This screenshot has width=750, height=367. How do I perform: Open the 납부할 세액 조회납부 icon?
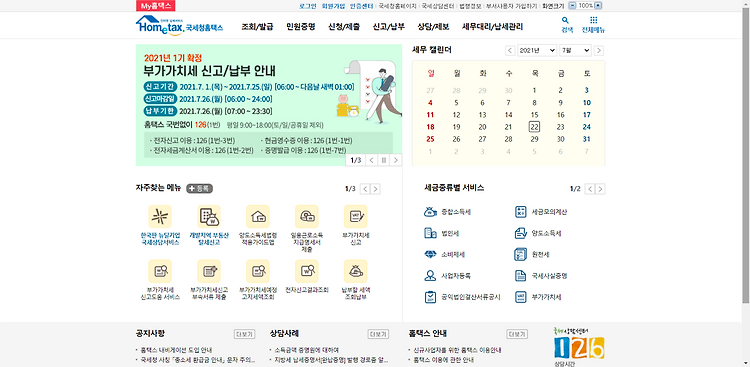tap(356, 271)
